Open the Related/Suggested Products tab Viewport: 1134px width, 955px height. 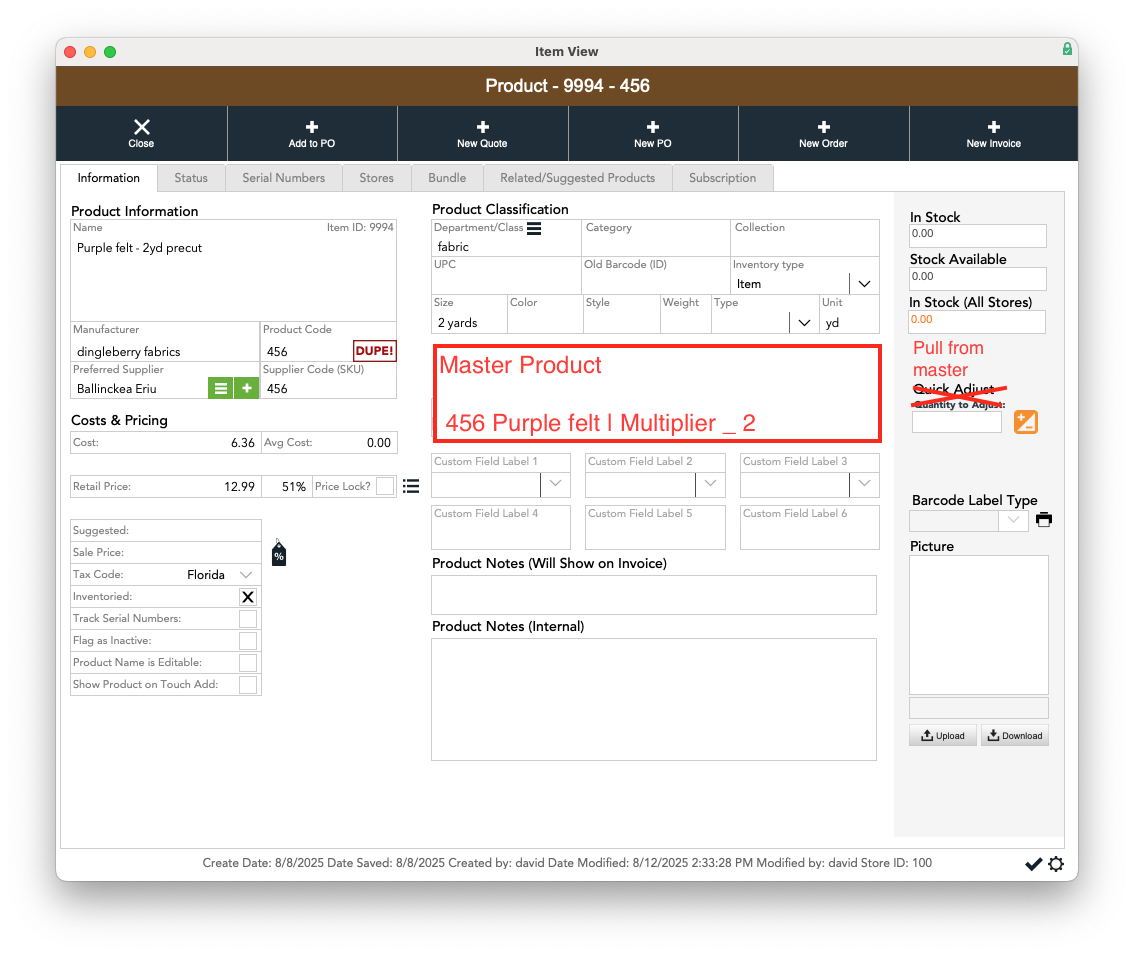click(577, 178)
